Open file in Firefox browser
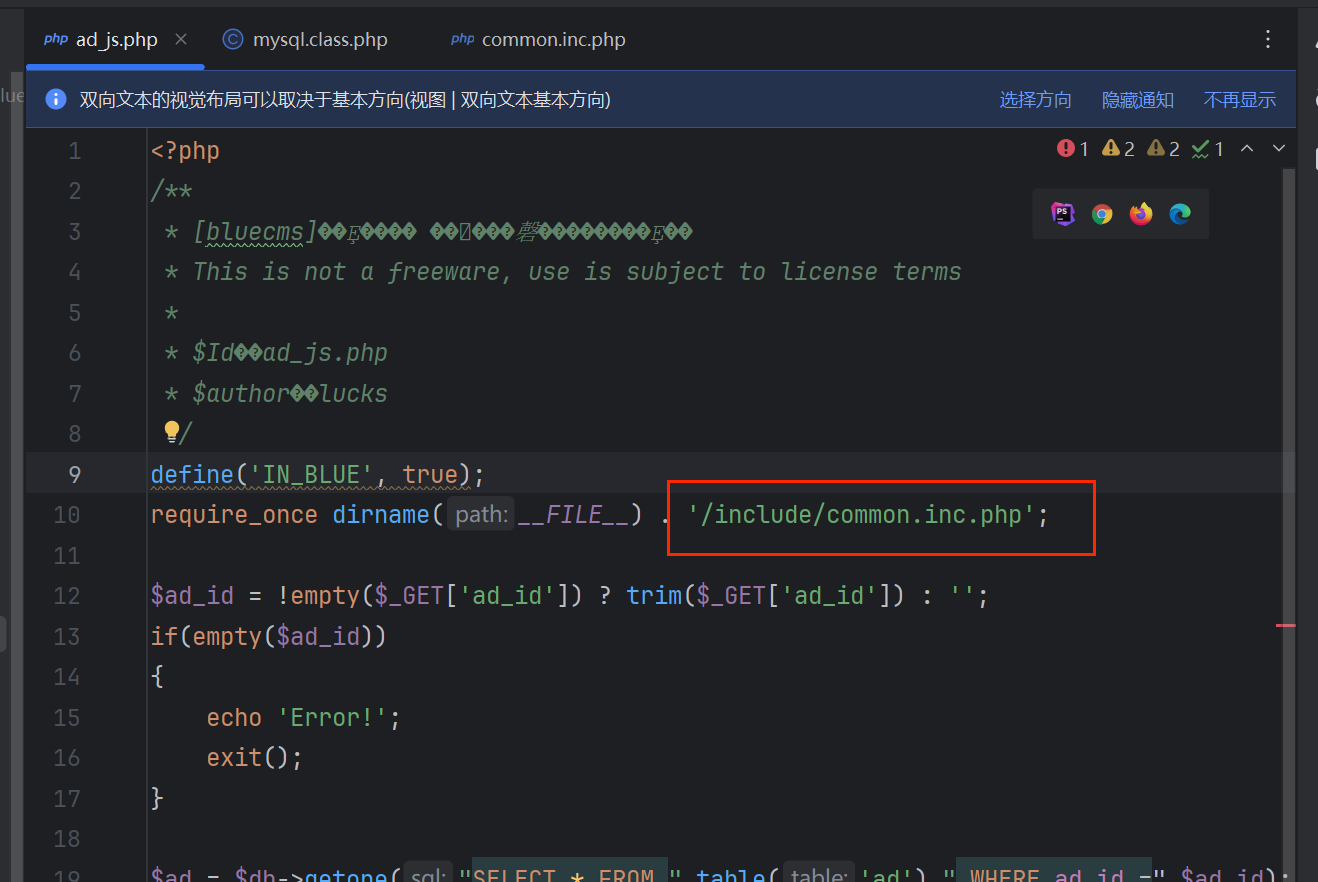 tap(1141, 214)
